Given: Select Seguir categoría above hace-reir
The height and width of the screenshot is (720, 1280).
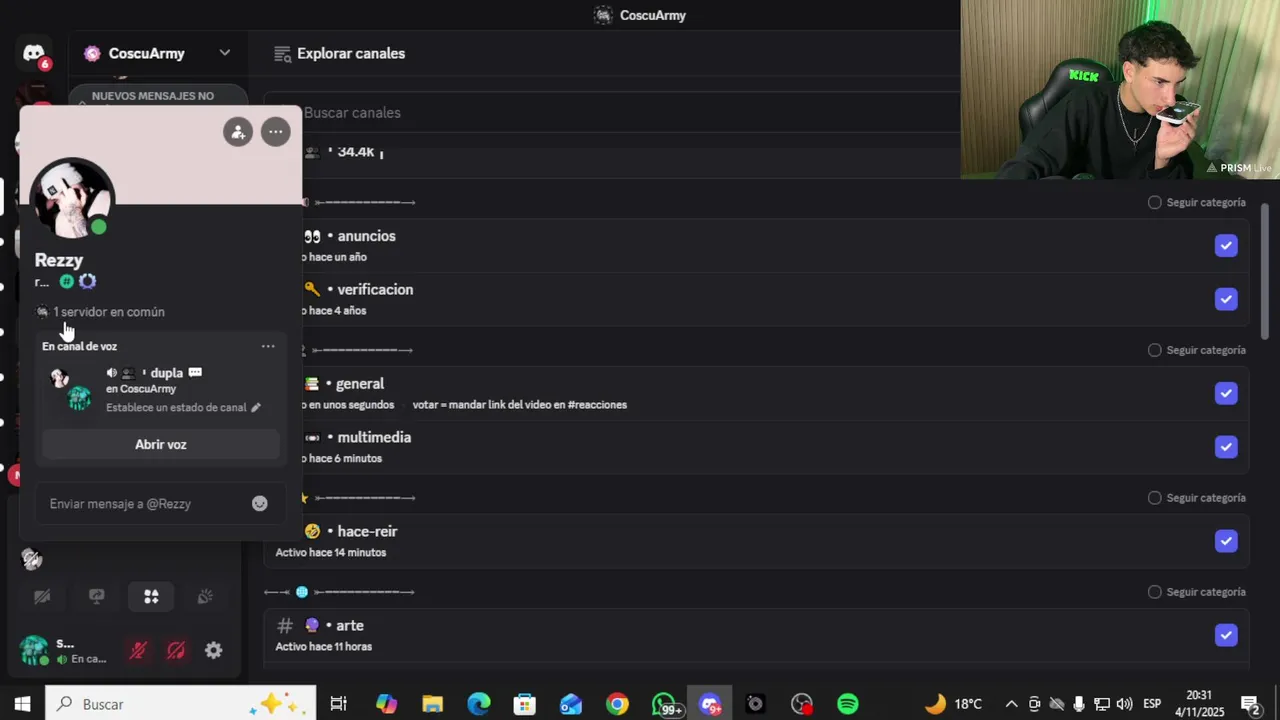Looking at the screenshot, I should 1197,498.
